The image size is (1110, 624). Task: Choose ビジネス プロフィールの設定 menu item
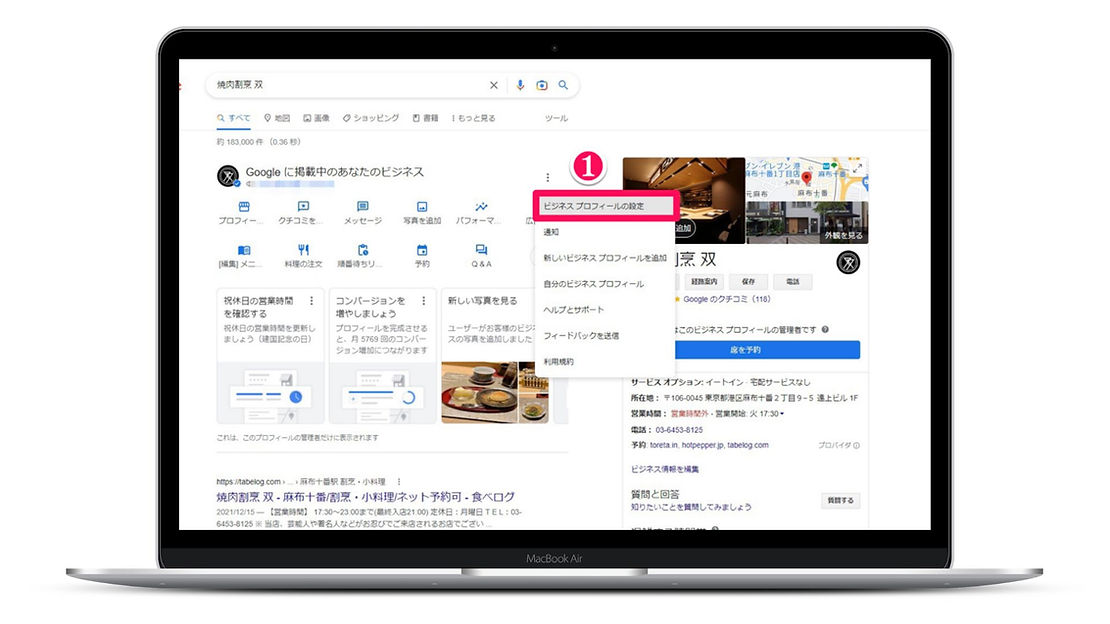(x=605, y=206)
